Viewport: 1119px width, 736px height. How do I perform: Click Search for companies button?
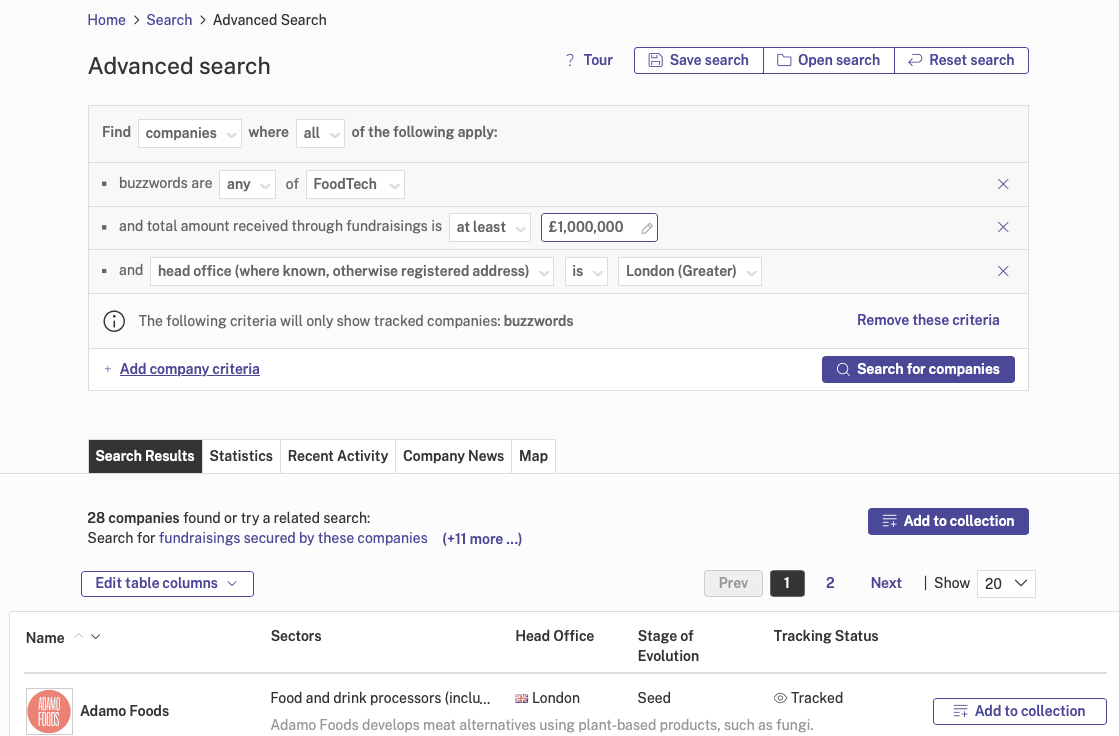[x=918, y=369]
